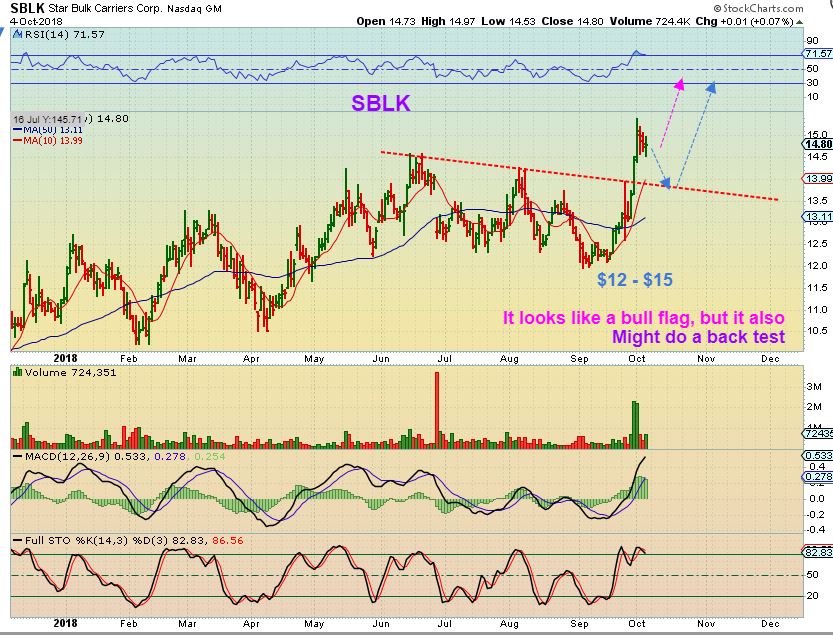Click the 90 RSI axis label
Image resolution: width=833 pixels, height=635 pixels.
pyautogui.click(x=812, y=40)
